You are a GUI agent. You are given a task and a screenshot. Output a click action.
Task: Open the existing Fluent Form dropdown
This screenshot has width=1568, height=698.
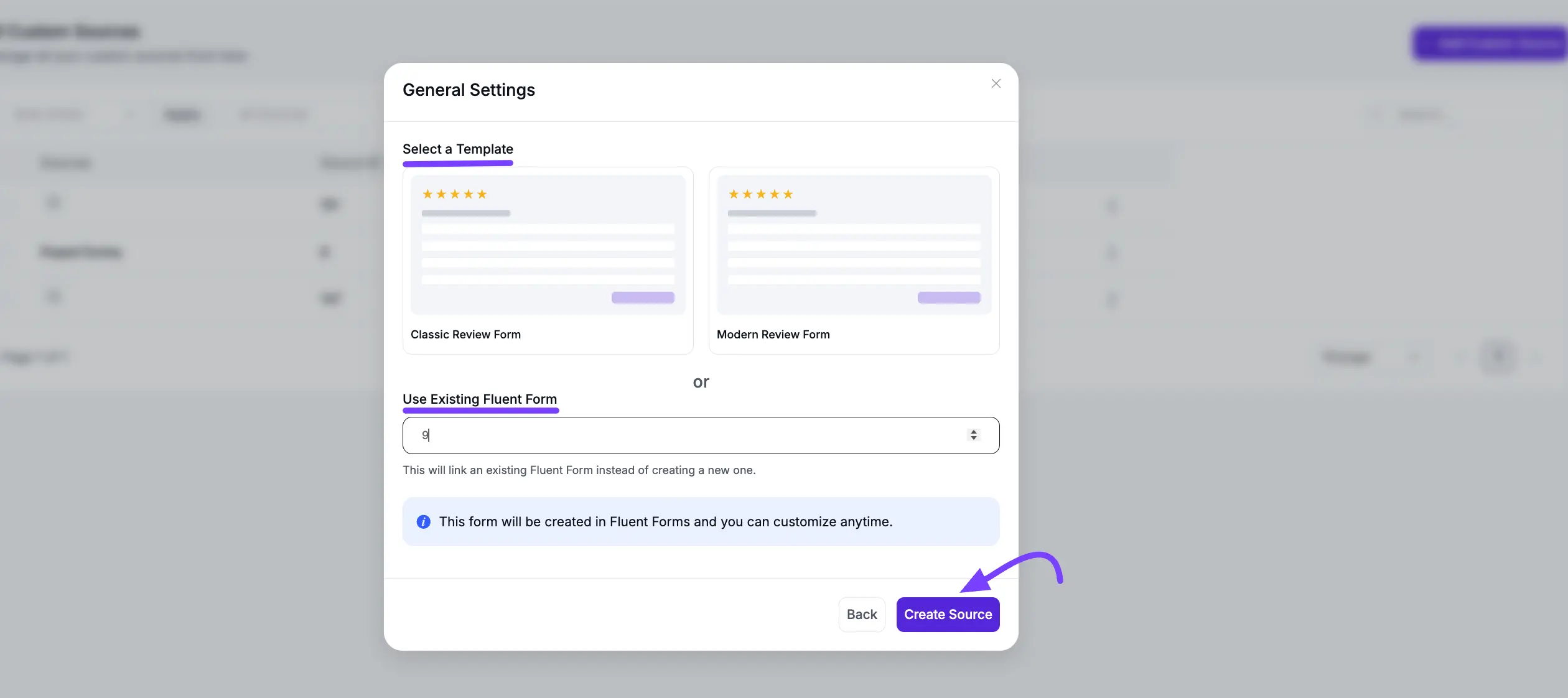pyautogui.click(x=700, y=435)
